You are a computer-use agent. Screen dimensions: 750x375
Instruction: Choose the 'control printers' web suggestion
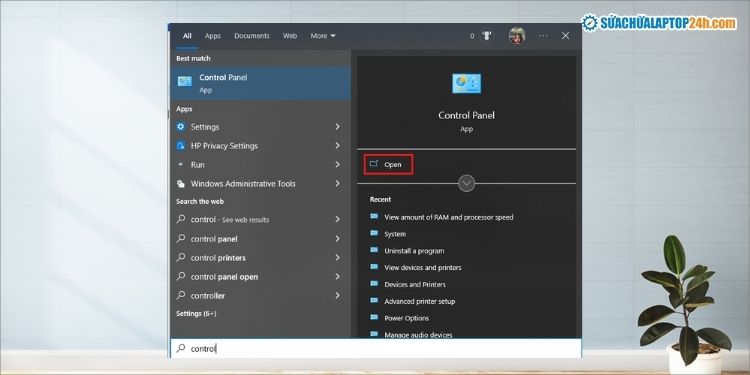tap(260, 257)
